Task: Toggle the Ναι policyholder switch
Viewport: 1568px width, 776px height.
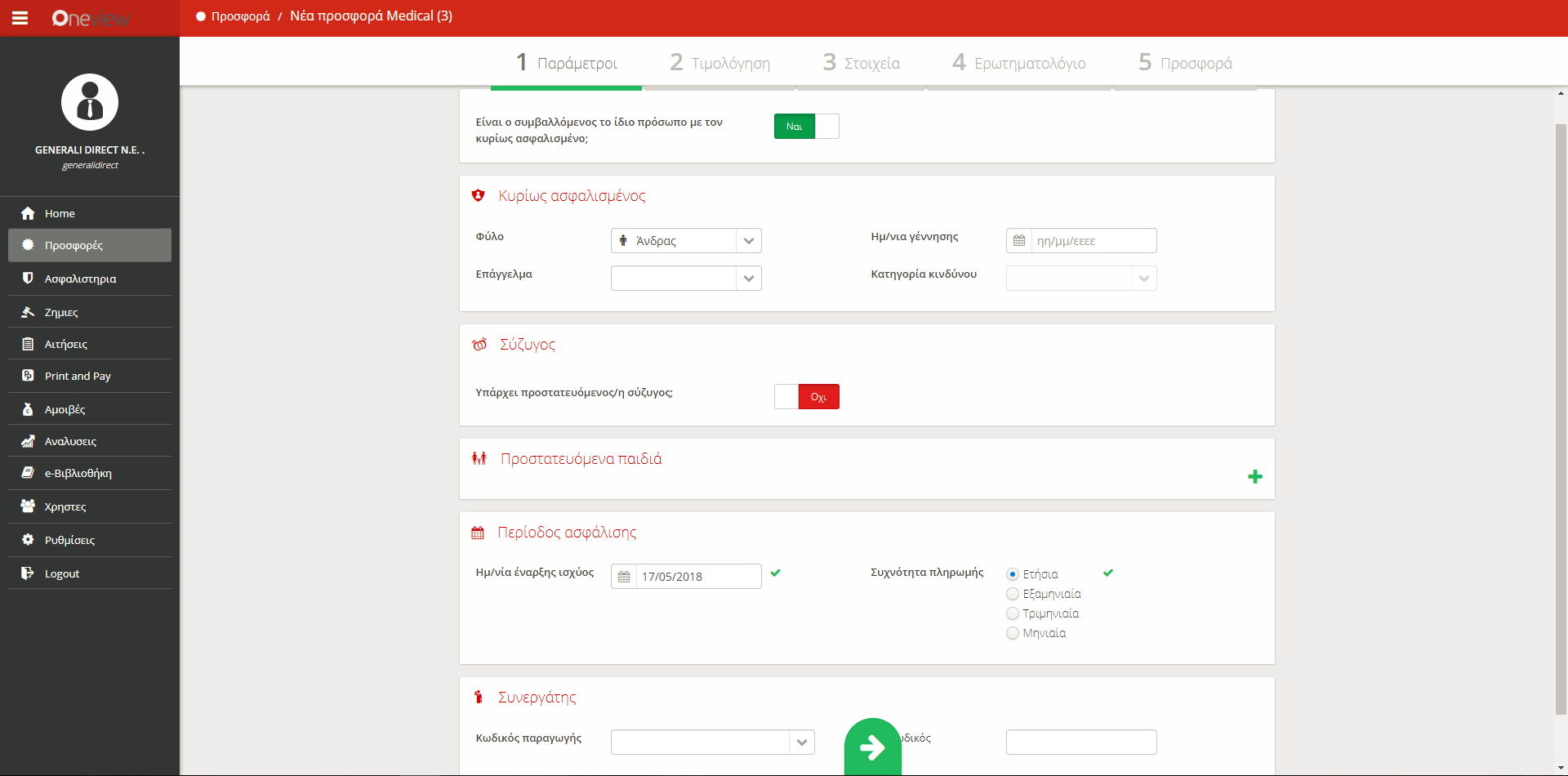Action: pyautogui.click(x=806, y=127)
